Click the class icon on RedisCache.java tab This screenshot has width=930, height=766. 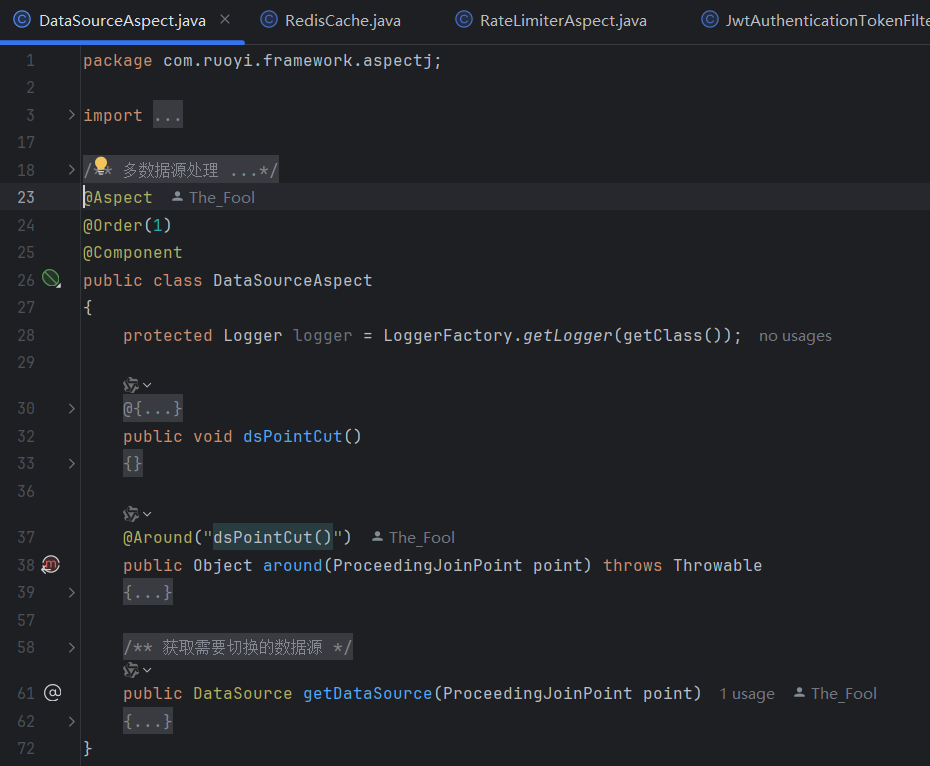[x=269, y=20]
